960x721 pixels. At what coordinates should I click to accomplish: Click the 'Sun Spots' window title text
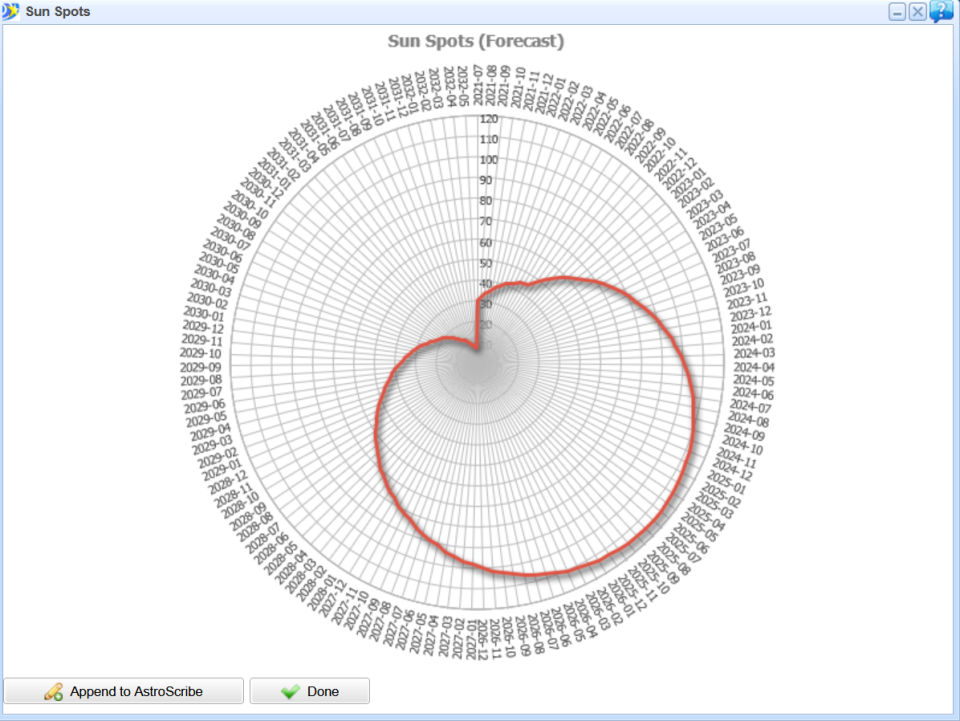(x=58, y=12)
